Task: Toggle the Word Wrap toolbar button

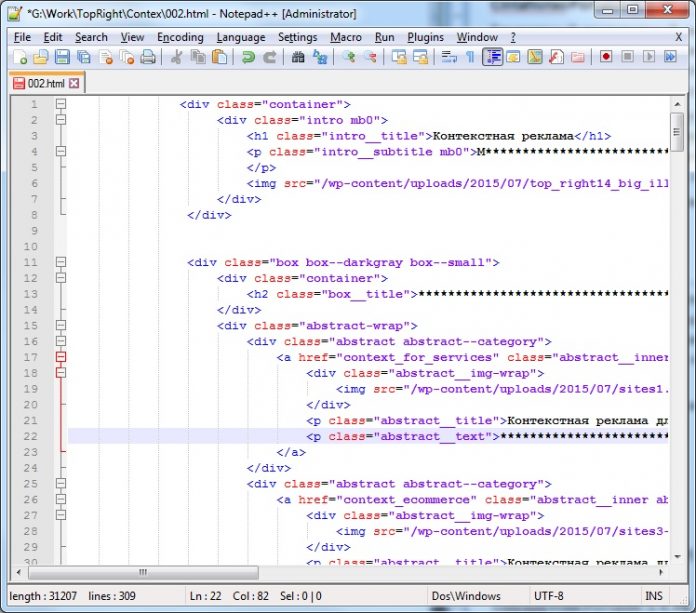Action: (x=448, y=58)
